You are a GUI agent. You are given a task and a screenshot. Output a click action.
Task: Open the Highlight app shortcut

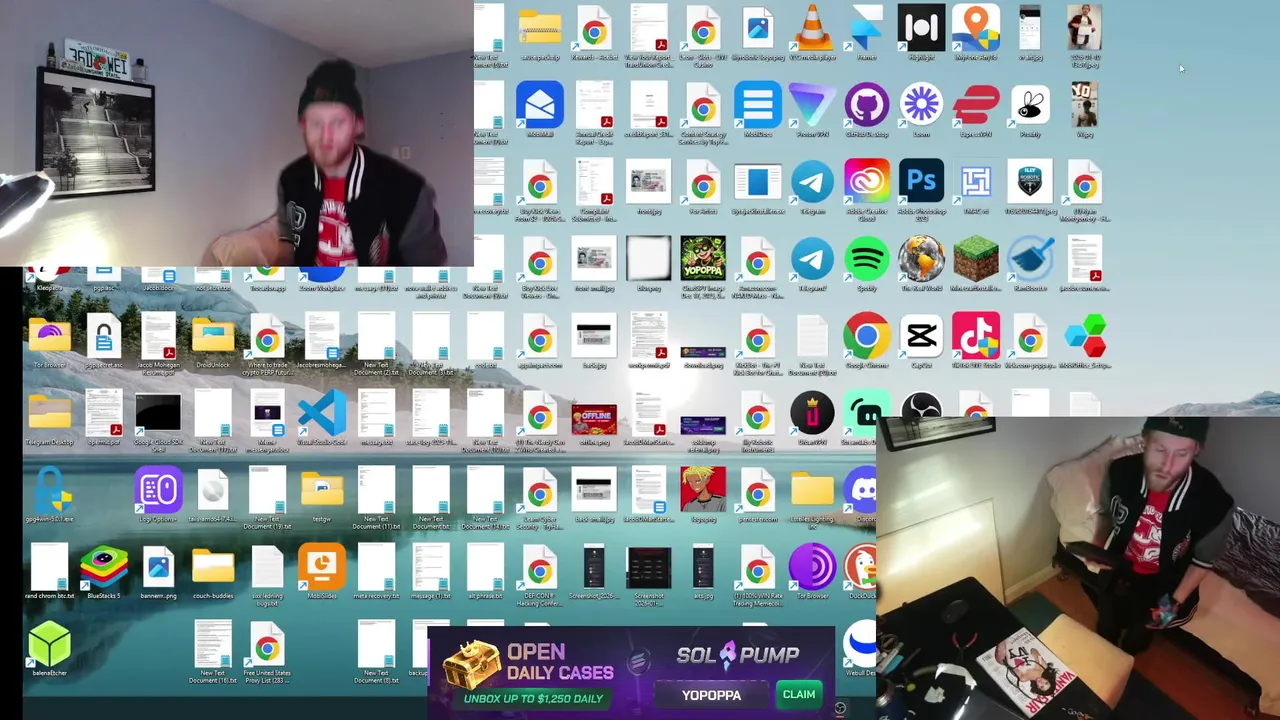pos(921,29)
